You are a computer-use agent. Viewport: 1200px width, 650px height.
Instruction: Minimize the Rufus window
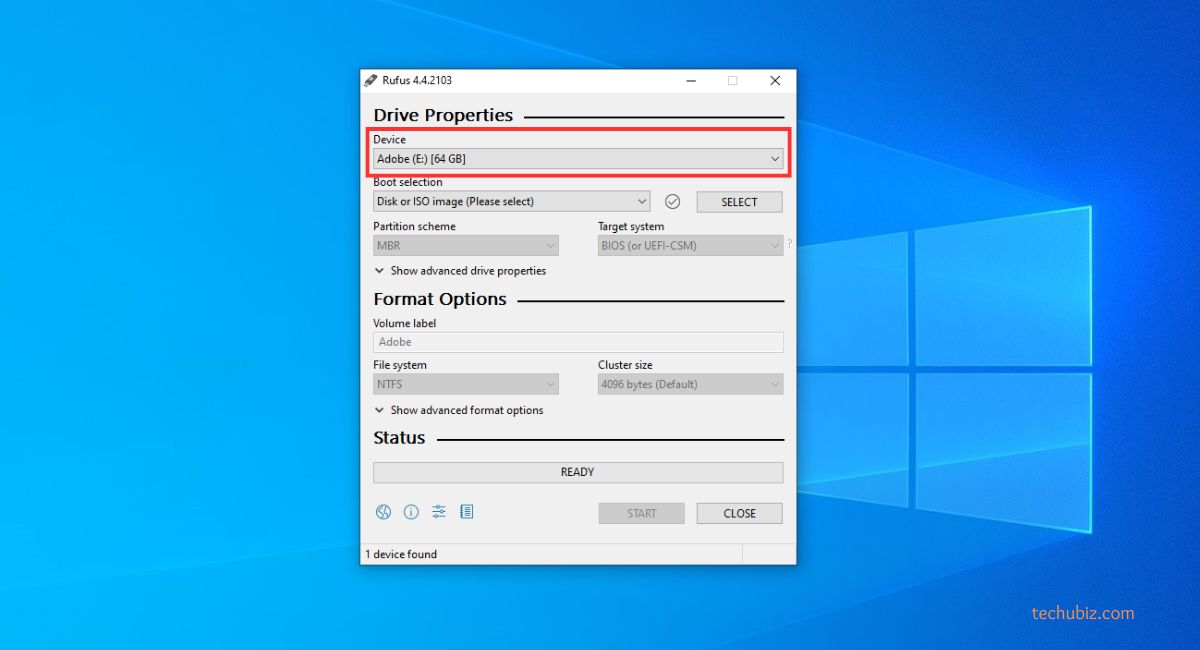(690, 80)
